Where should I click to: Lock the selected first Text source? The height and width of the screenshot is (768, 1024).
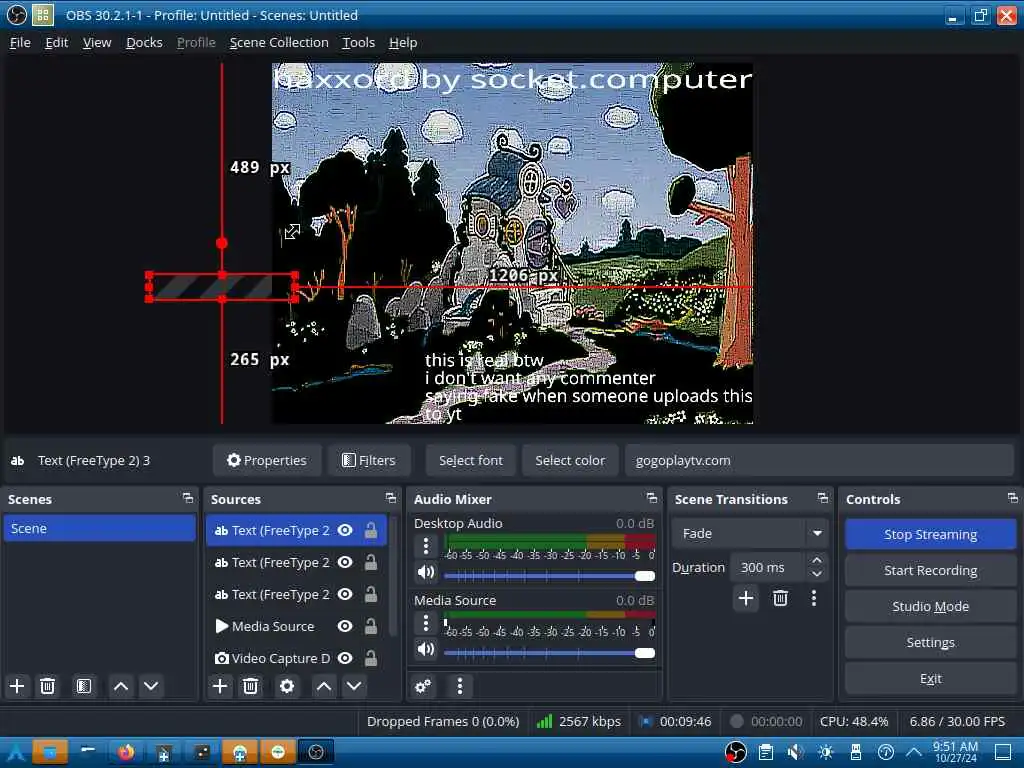point(371,530)
